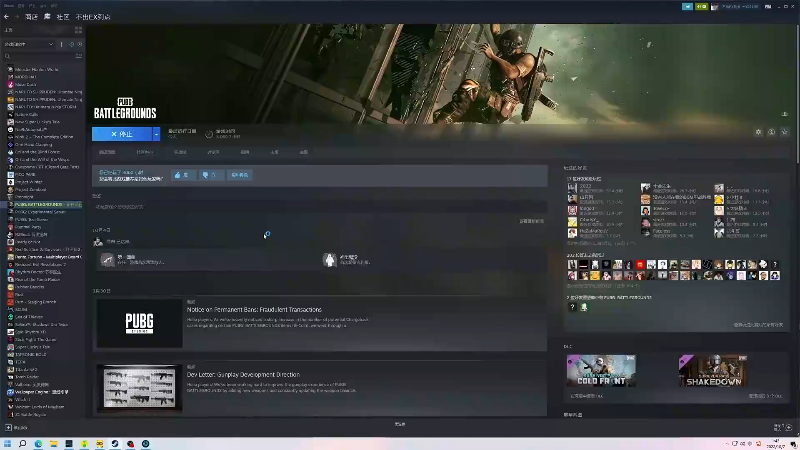The height and width of the screenshot is (450, 800).
Task: Open Windows Start menu
Action: tap(7, 444)
